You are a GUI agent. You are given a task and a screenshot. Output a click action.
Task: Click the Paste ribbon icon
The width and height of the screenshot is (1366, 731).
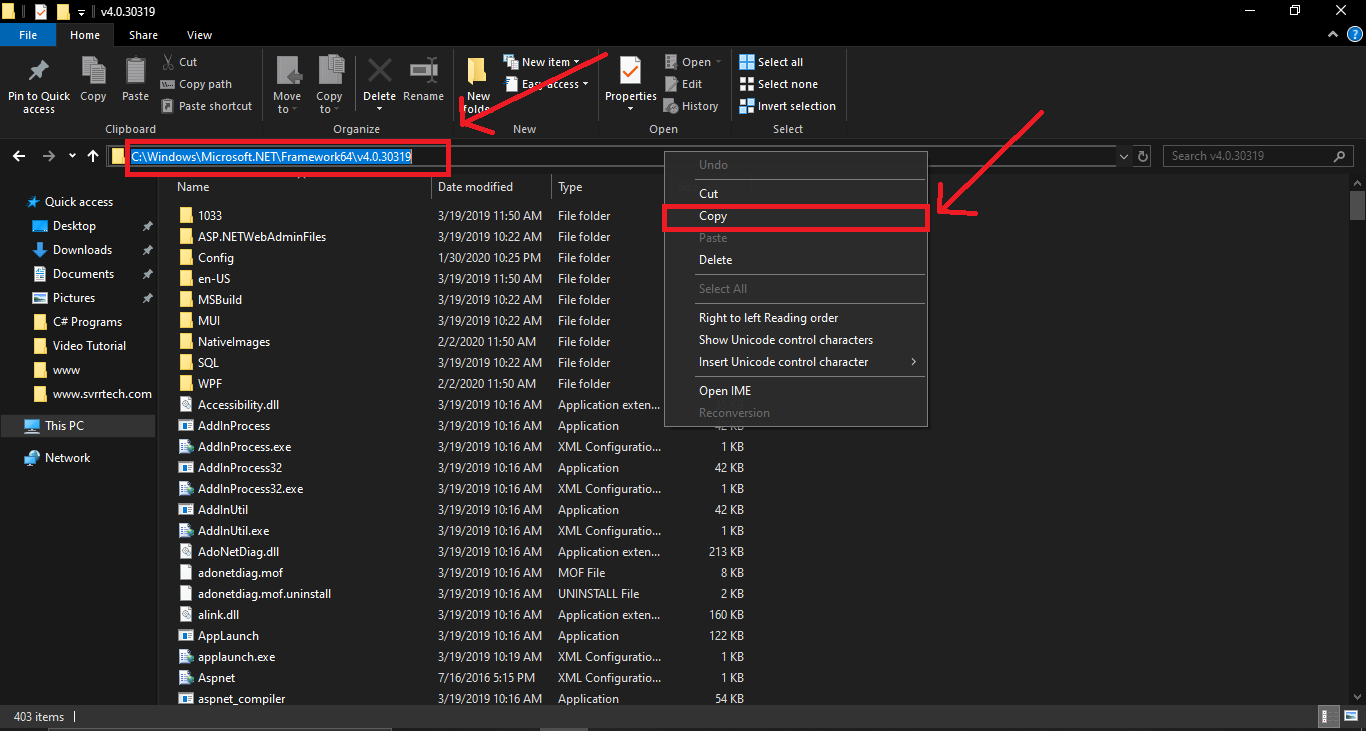[135, 71]
